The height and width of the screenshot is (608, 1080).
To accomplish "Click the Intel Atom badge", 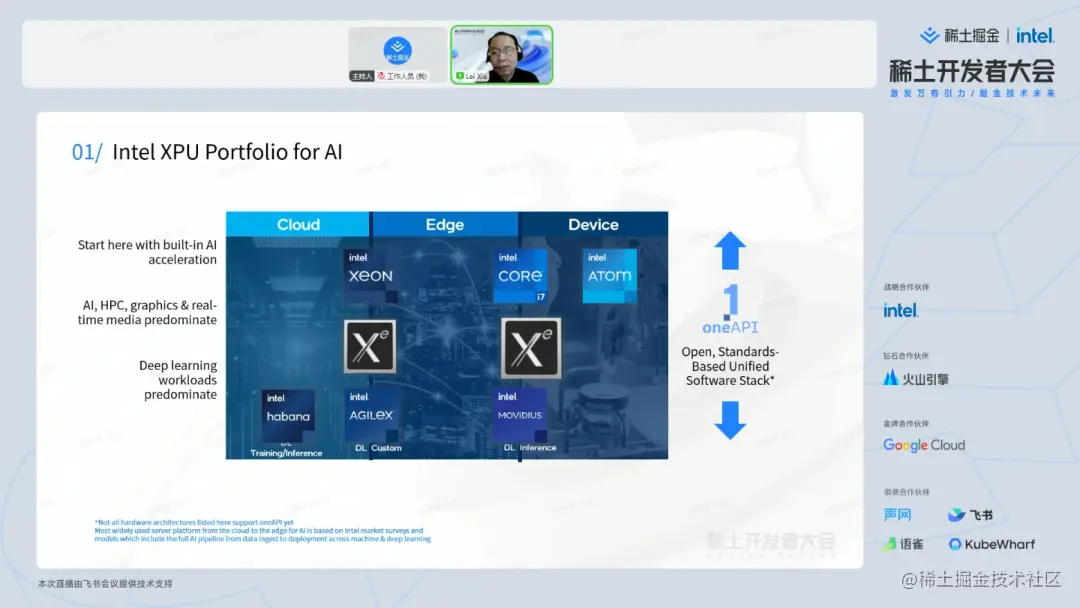I will [609, 275].
